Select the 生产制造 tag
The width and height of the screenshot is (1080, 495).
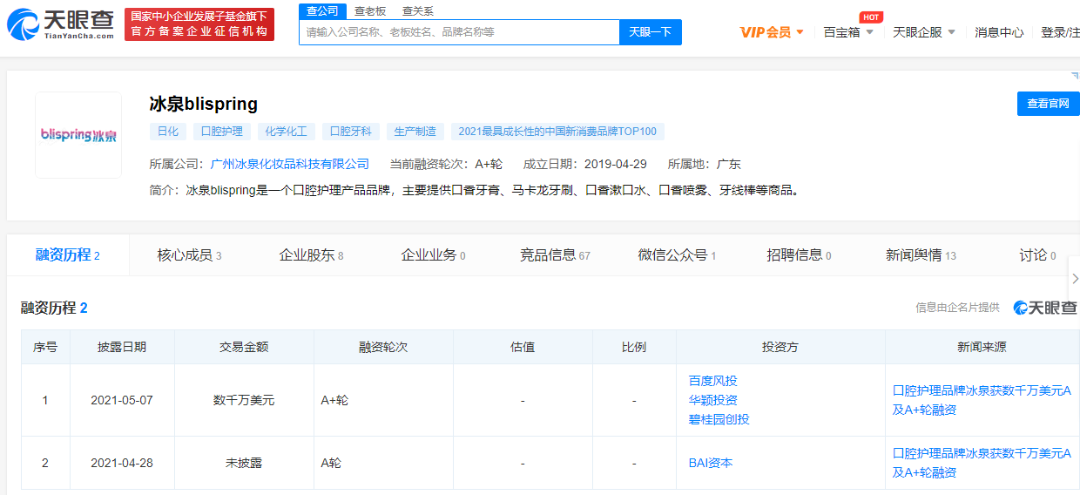pos(415,131)
